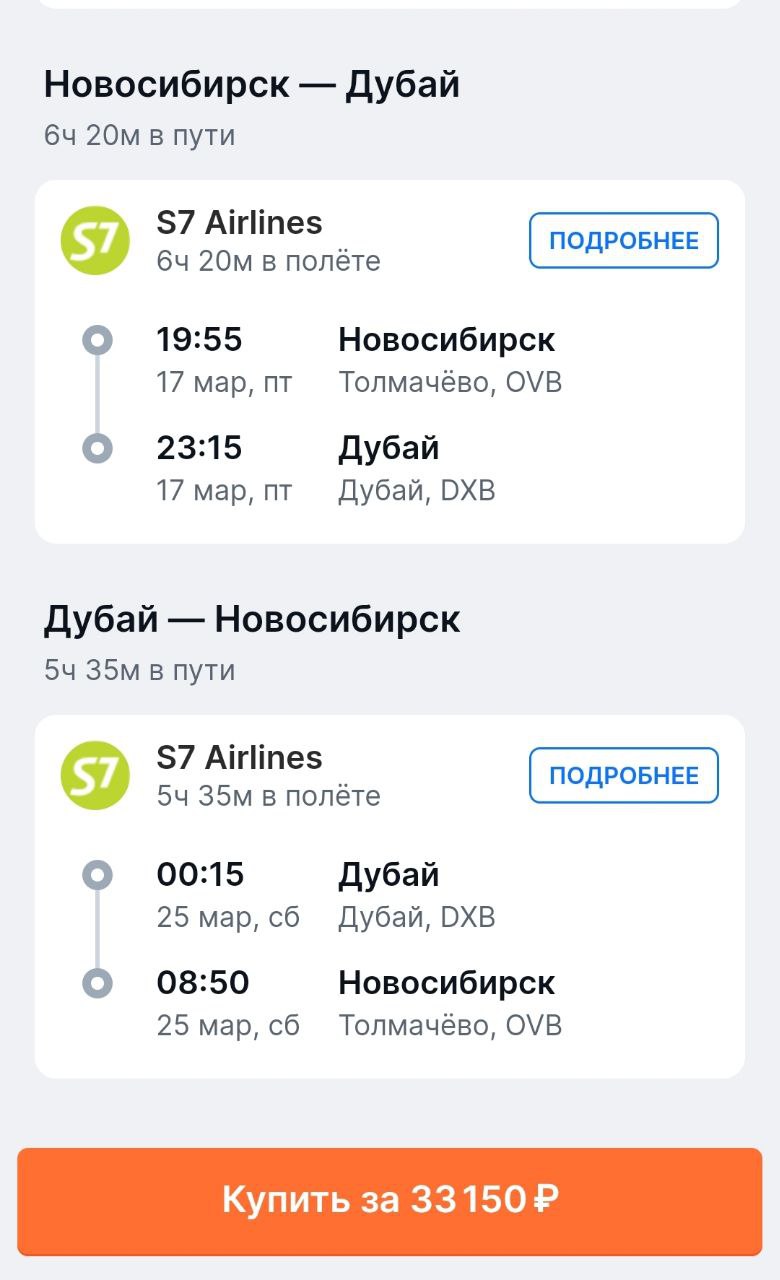
Task: Click the 00:15 return departure time
Action: coord(200,875)
